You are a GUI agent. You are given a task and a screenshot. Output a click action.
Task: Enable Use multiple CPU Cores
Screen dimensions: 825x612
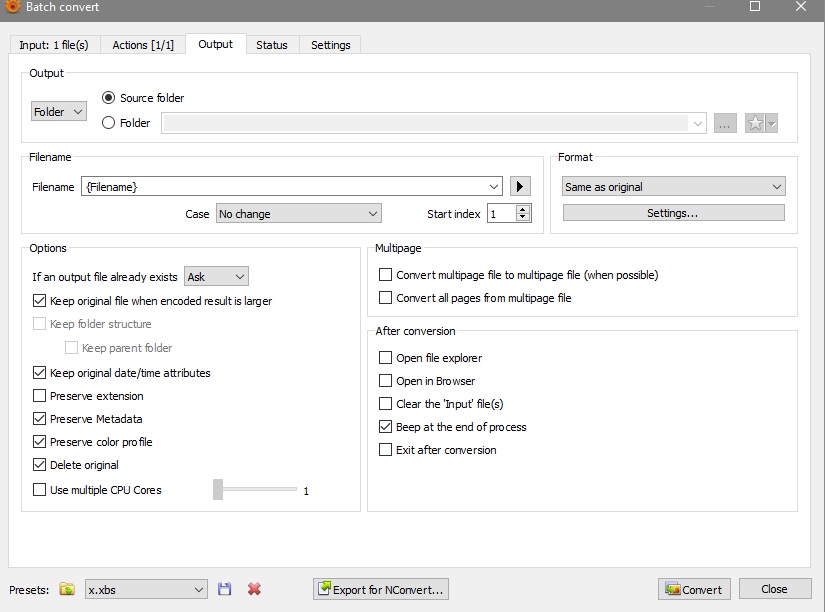pyautogui.click(x=40, y=490)
